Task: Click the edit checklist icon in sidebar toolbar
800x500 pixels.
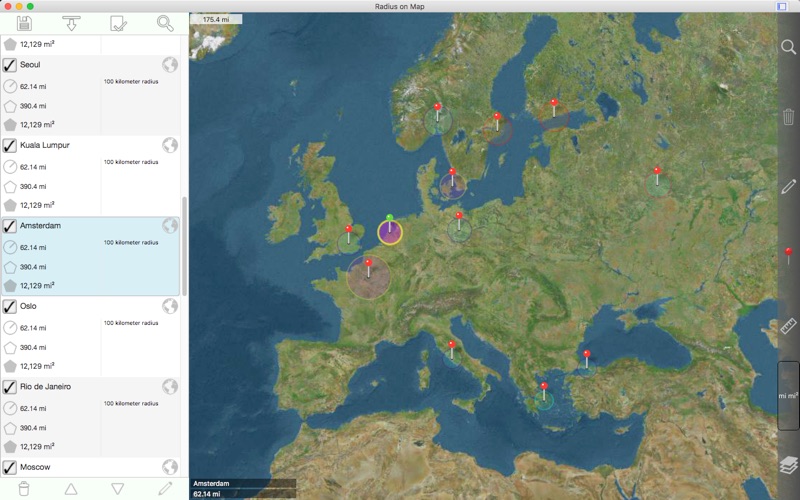Action: (118, 23)
